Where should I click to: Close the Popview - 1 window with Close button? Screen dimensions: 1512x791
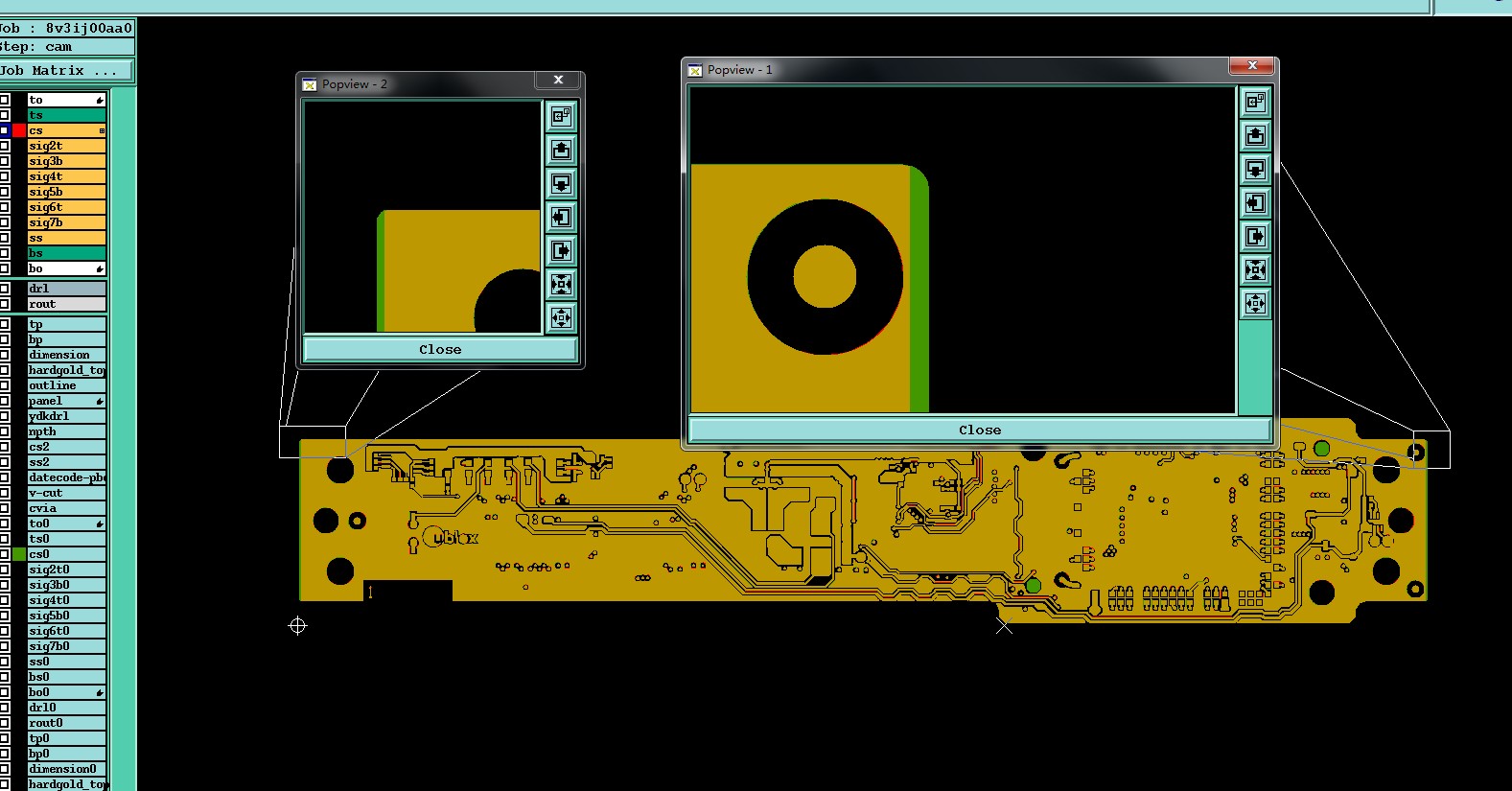(980, 430)
